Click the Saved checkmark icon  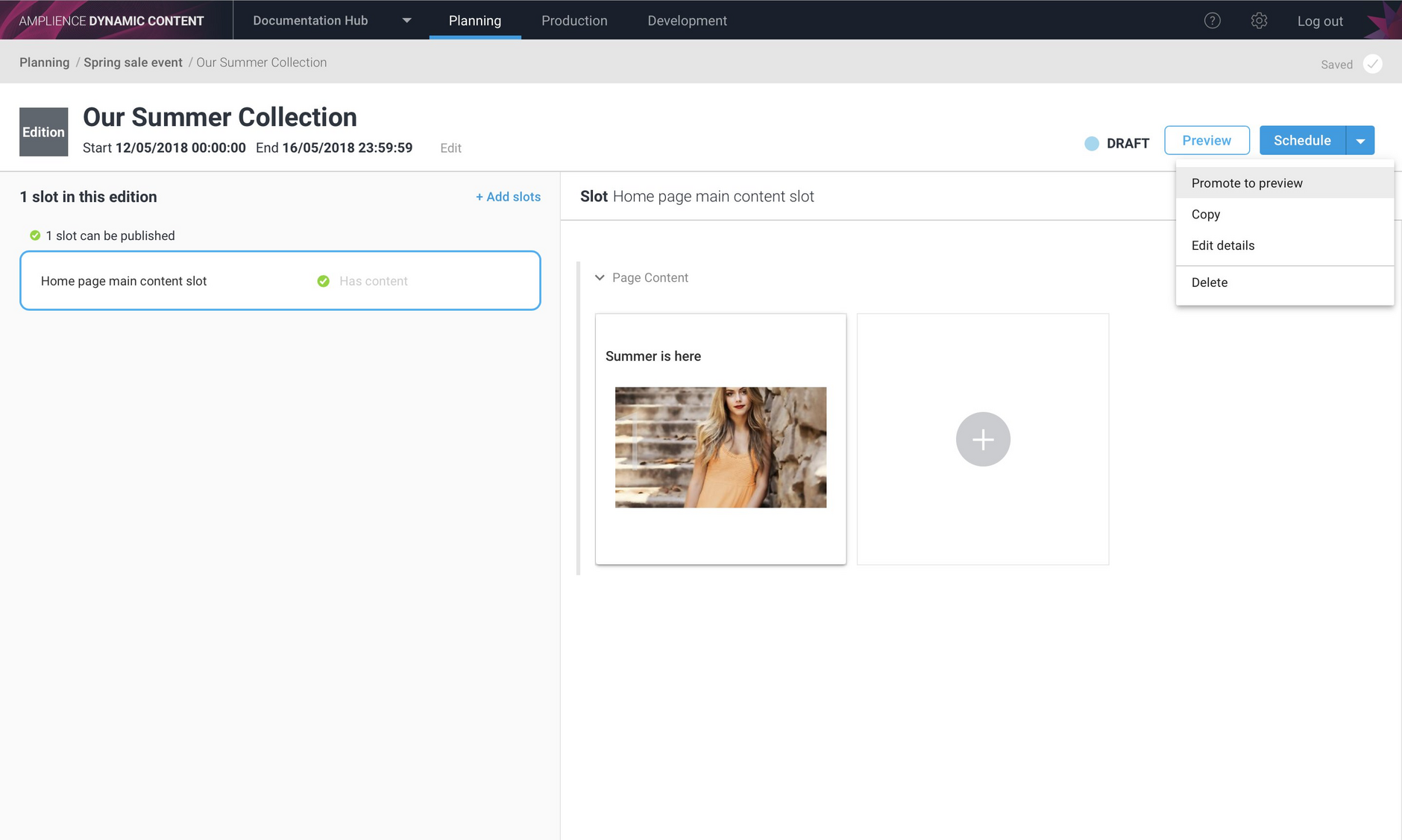pyautogui.click(x=1372, y=64)
